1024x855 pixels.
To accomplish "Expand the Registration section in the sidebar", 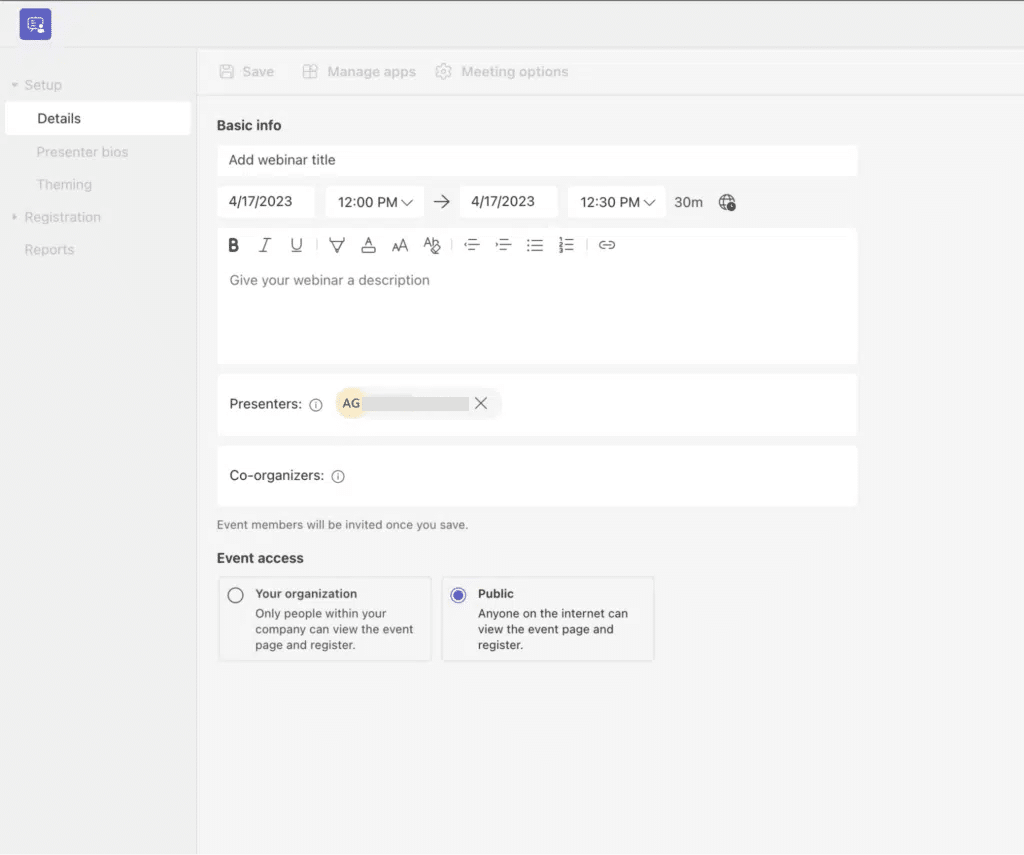I will 61,217.
